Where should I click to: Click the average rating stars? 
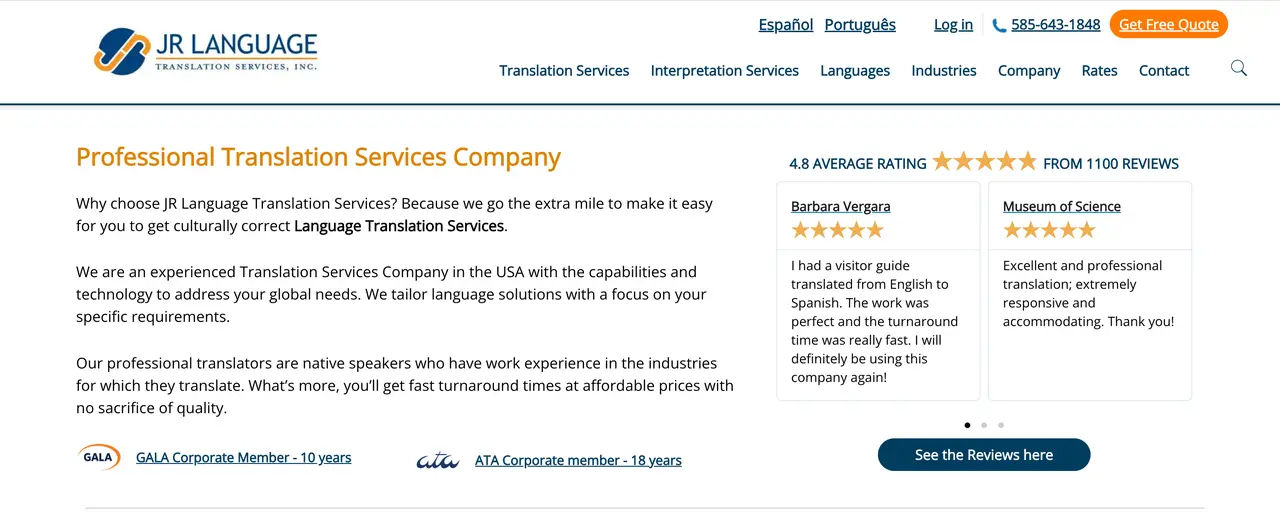[985, 161]
